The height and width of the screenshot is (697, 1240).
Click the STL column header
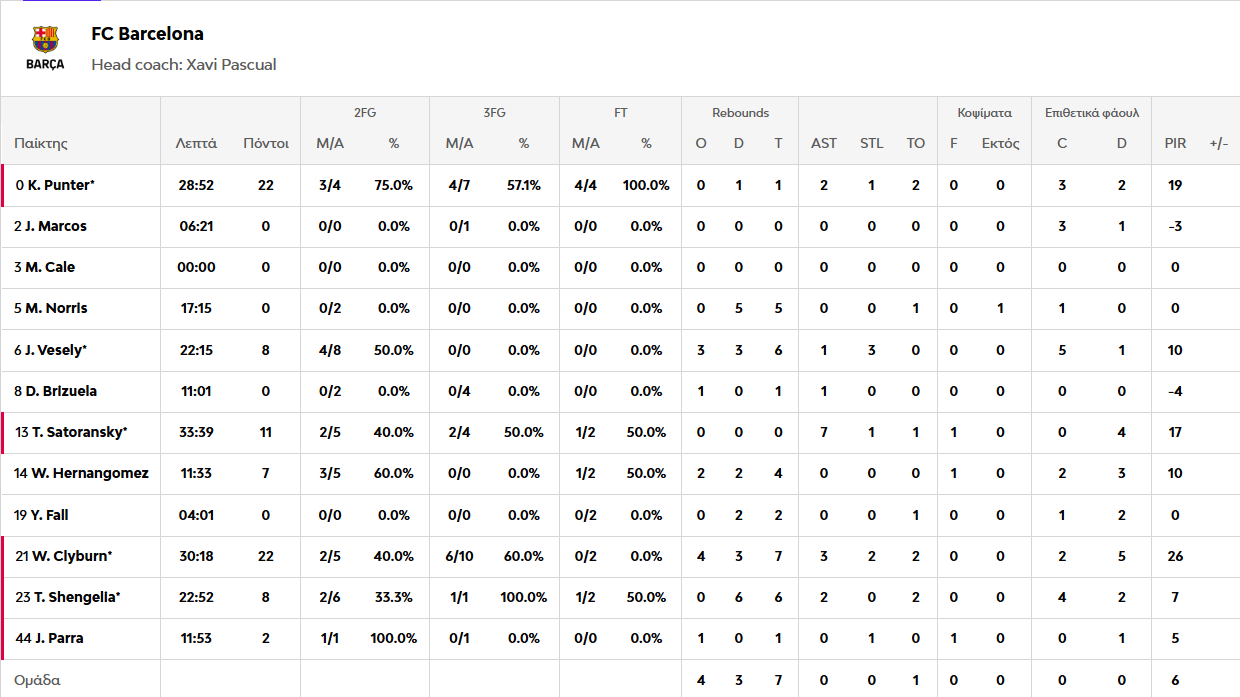[871, 143]
